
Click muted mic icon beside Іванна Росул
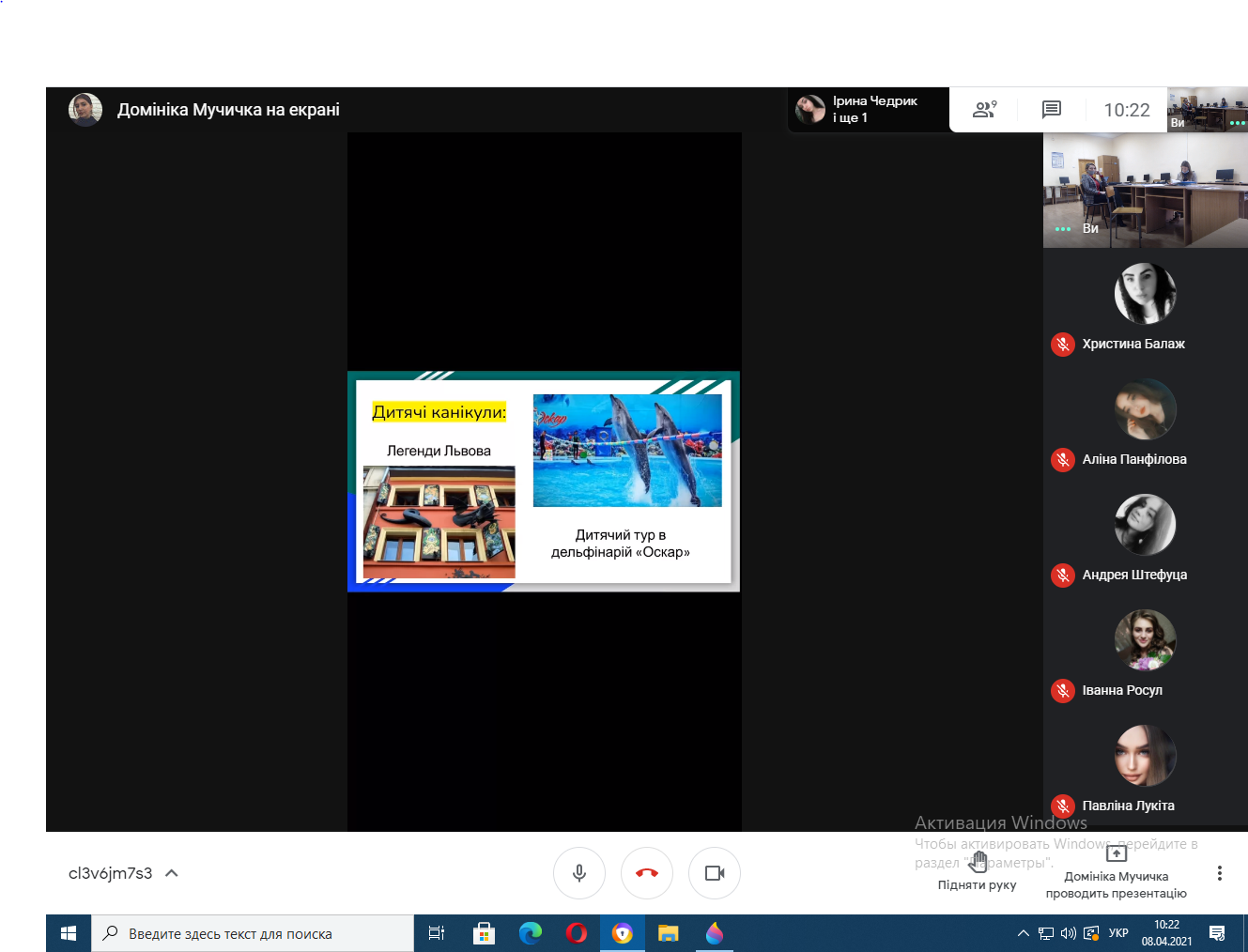(1063, 691)
